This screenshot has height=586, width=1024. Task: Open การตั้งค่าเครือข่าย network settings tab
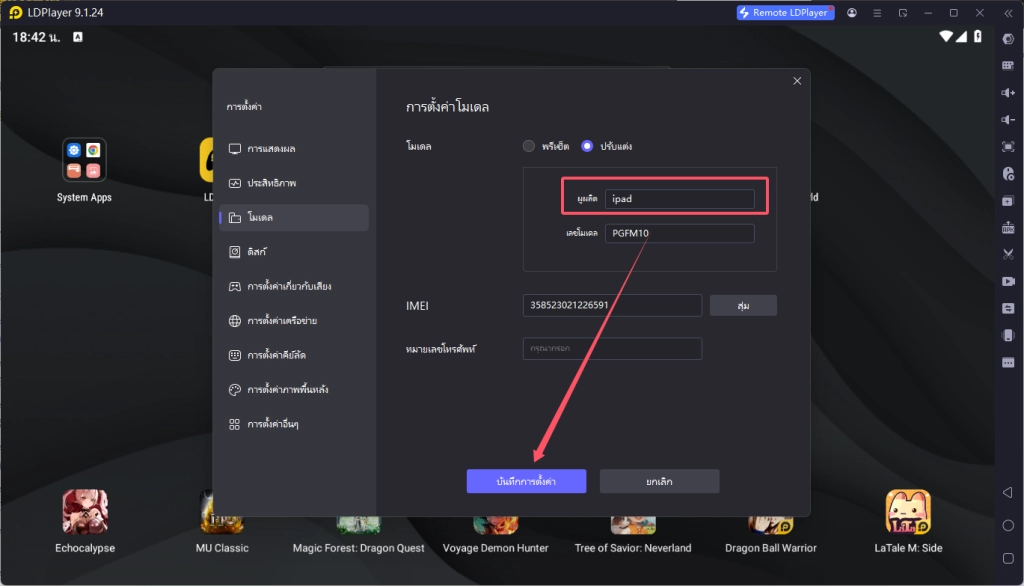coord(294,320)
